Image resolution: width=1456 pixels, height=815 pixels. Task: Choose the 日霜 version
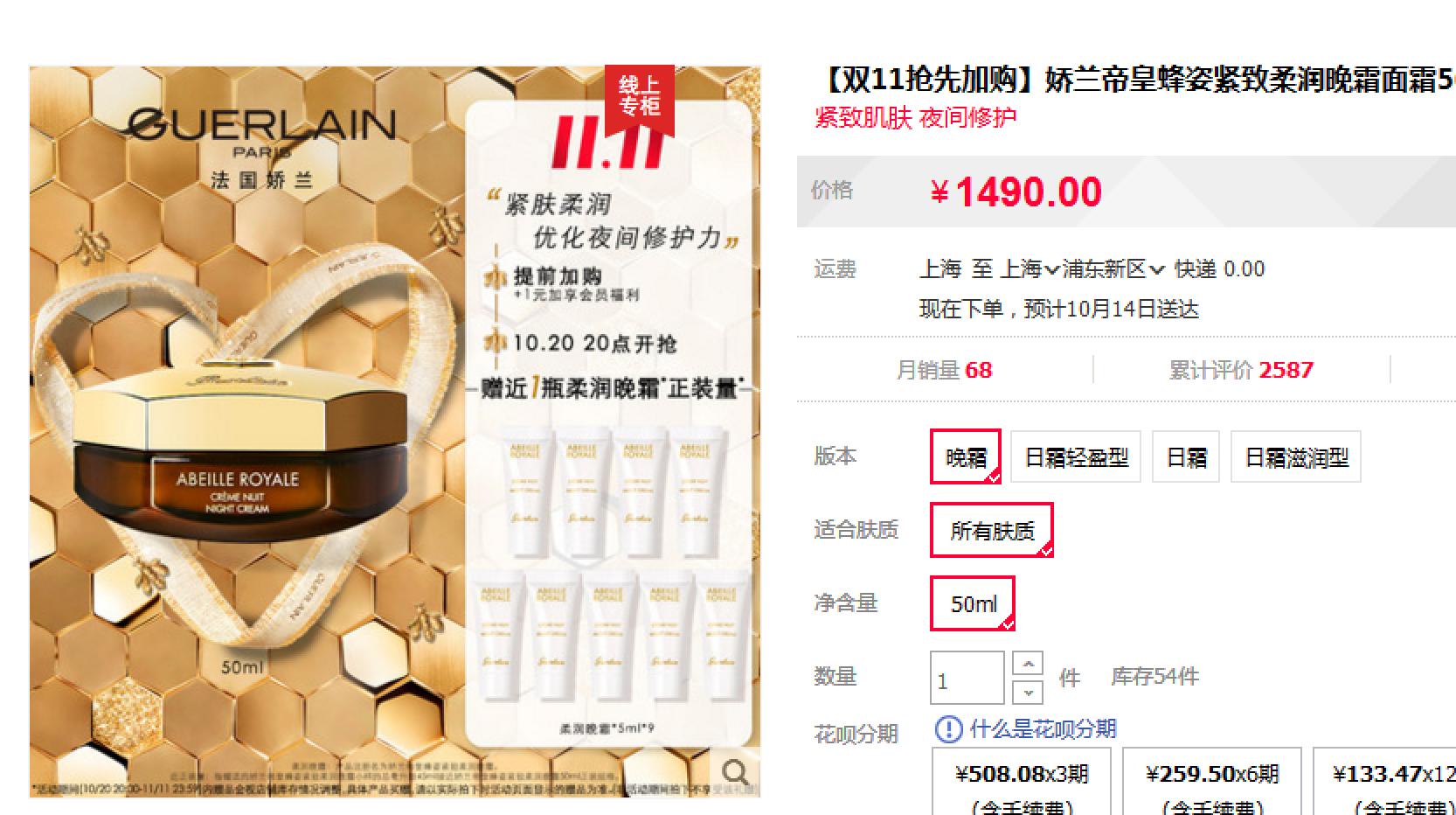[1186, 456]
